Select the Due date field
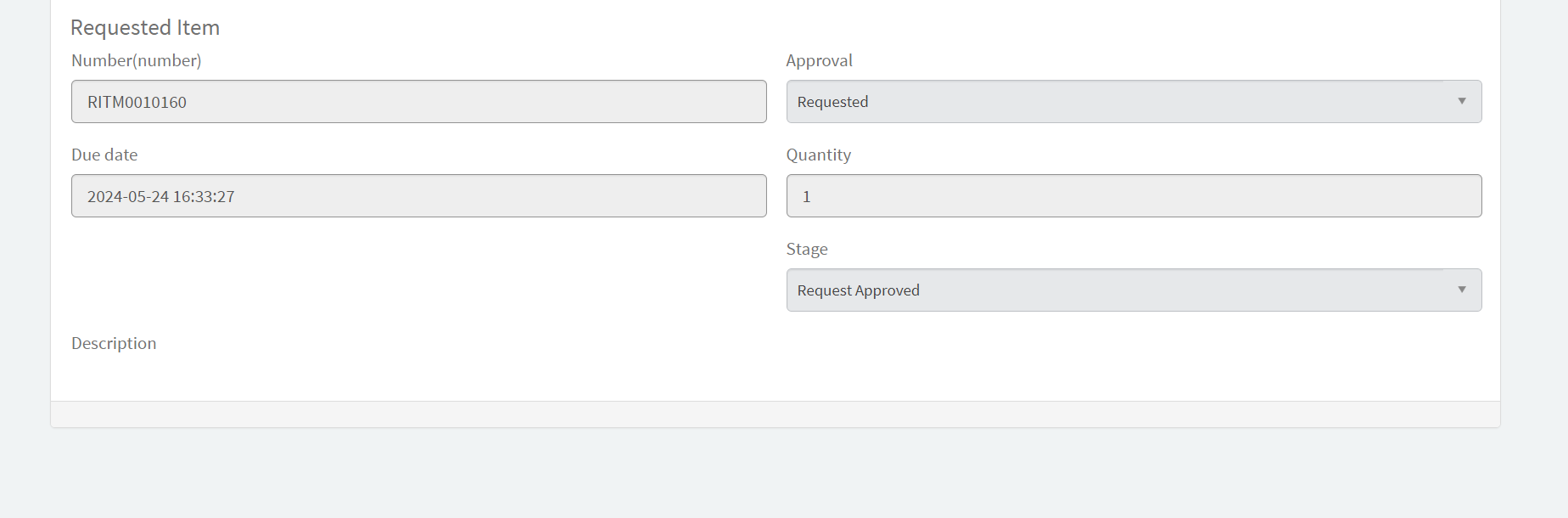 point(419,195)
